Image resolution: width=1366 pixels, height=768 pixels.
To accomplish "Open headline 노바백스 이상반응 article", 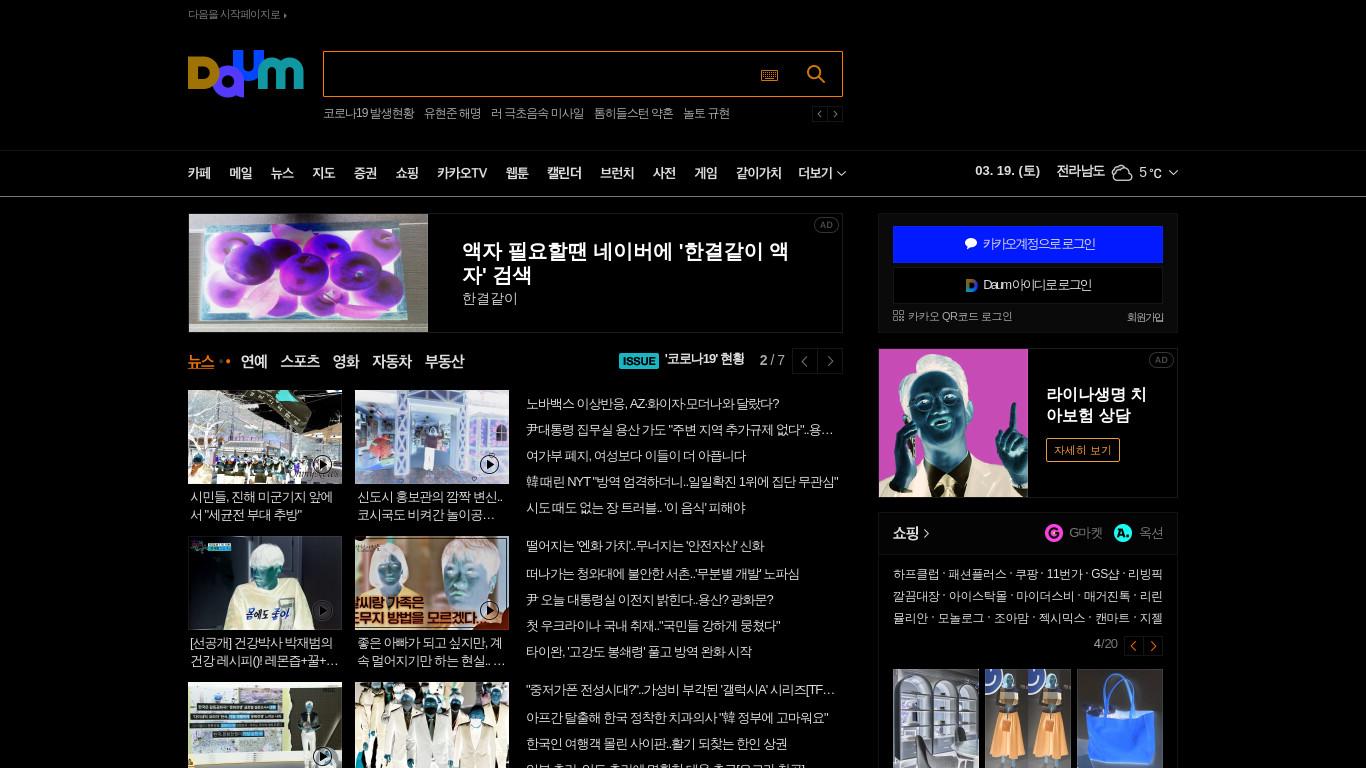I will tap(652, 404).
